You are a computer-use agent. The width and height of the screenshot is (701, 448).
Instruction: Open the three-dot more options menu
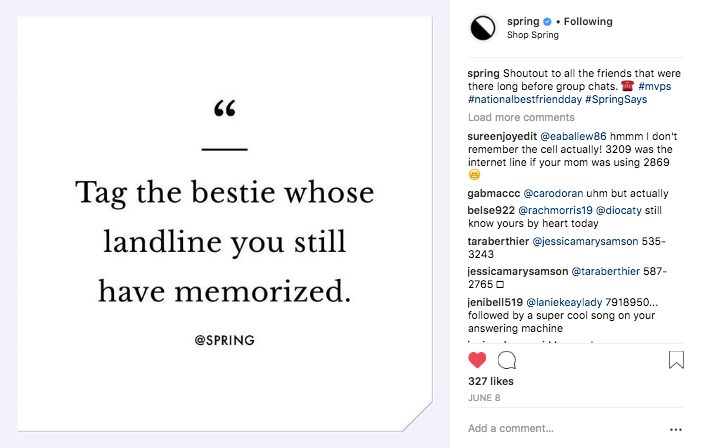click(675, 429)
